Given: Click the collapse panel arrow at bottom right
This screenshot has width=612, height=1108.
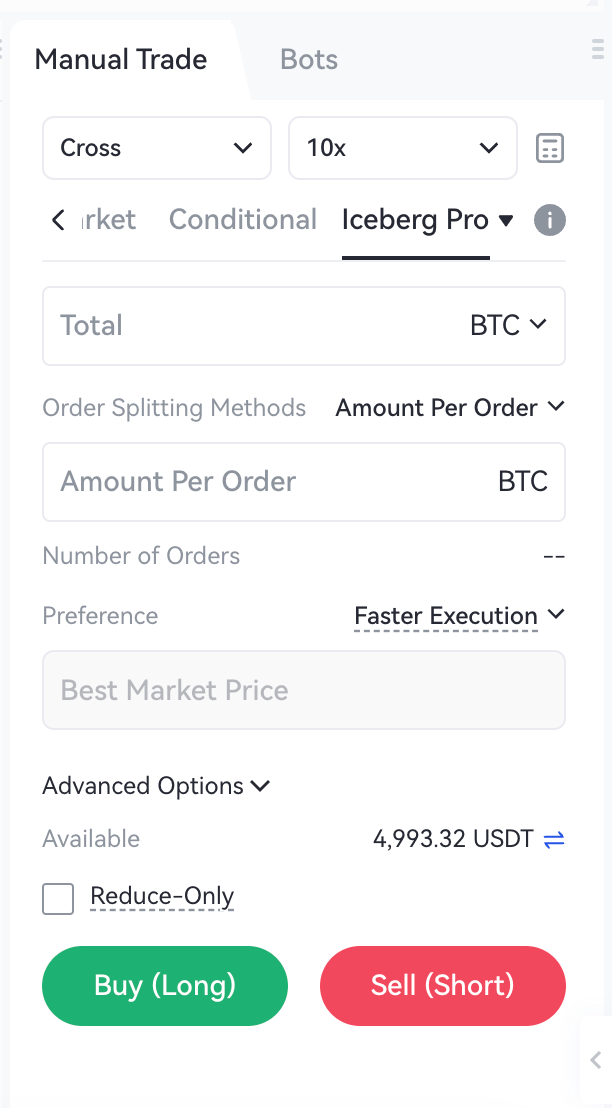Looking at the screenshot, I should 596,1060.
